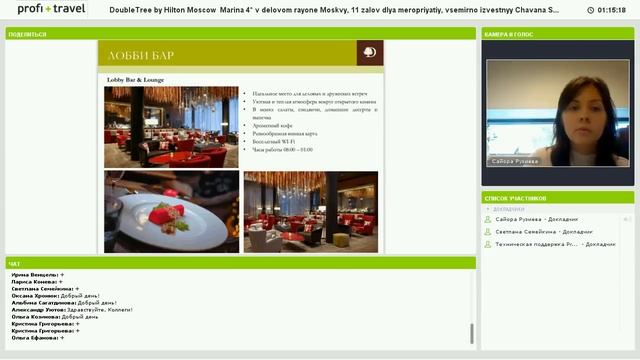Click the elapsed time 01:15:18
Viewport: 640px width, 360px height.
coord(611,10)
